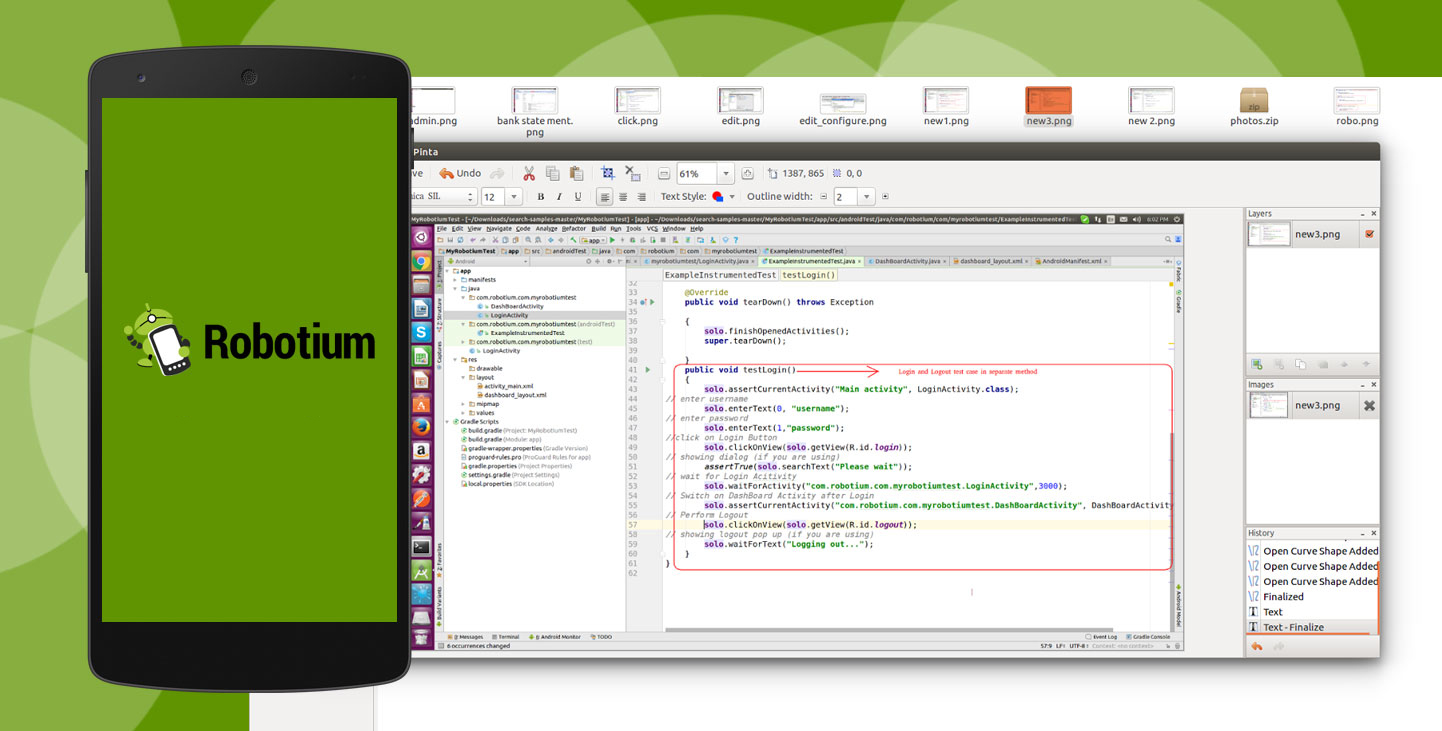Decrease outline width with minus button
Viewport: 1442px width, 731px height.
824,197
